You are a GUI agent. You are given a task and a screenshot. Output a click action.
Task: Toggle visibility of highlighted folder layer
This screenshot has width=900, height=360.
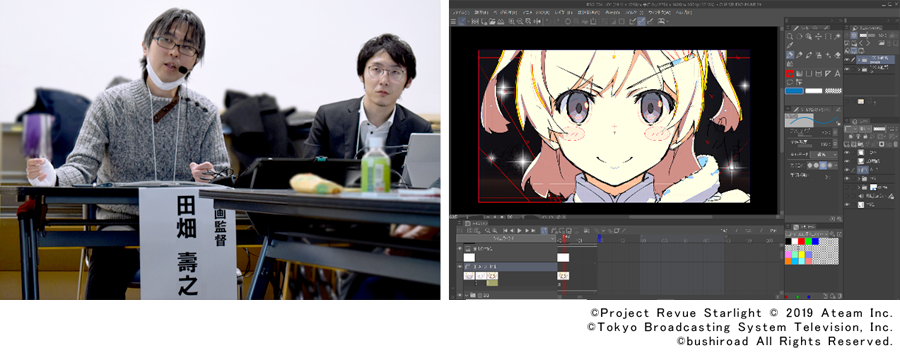tap(847, 170)
